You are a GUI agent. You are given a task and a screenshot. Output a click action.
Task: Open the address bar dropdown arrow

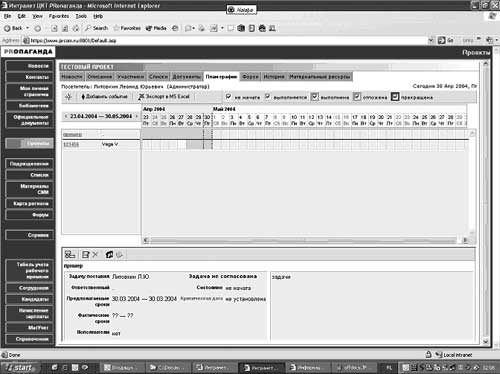[431, 40]
